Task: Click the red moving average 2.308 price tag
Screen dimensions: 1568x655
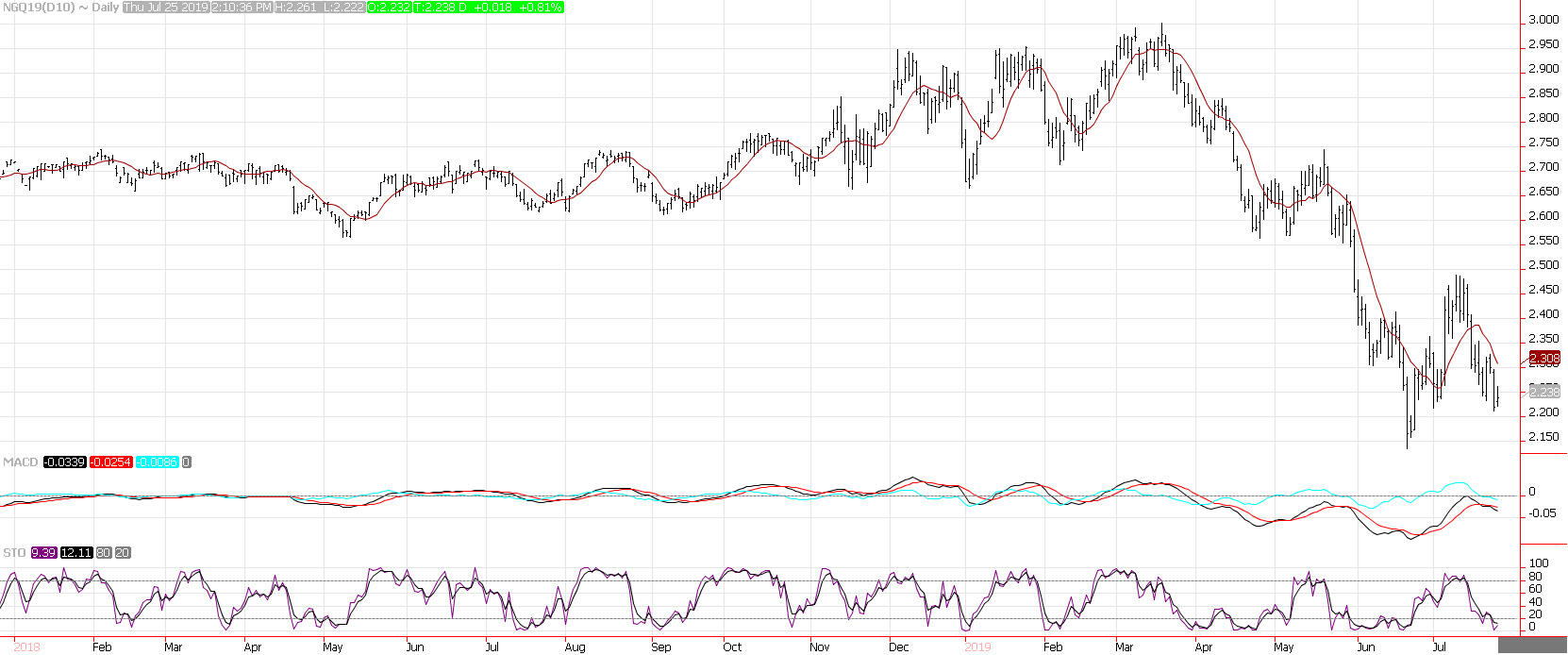Action: click(x=1544, y=358)
